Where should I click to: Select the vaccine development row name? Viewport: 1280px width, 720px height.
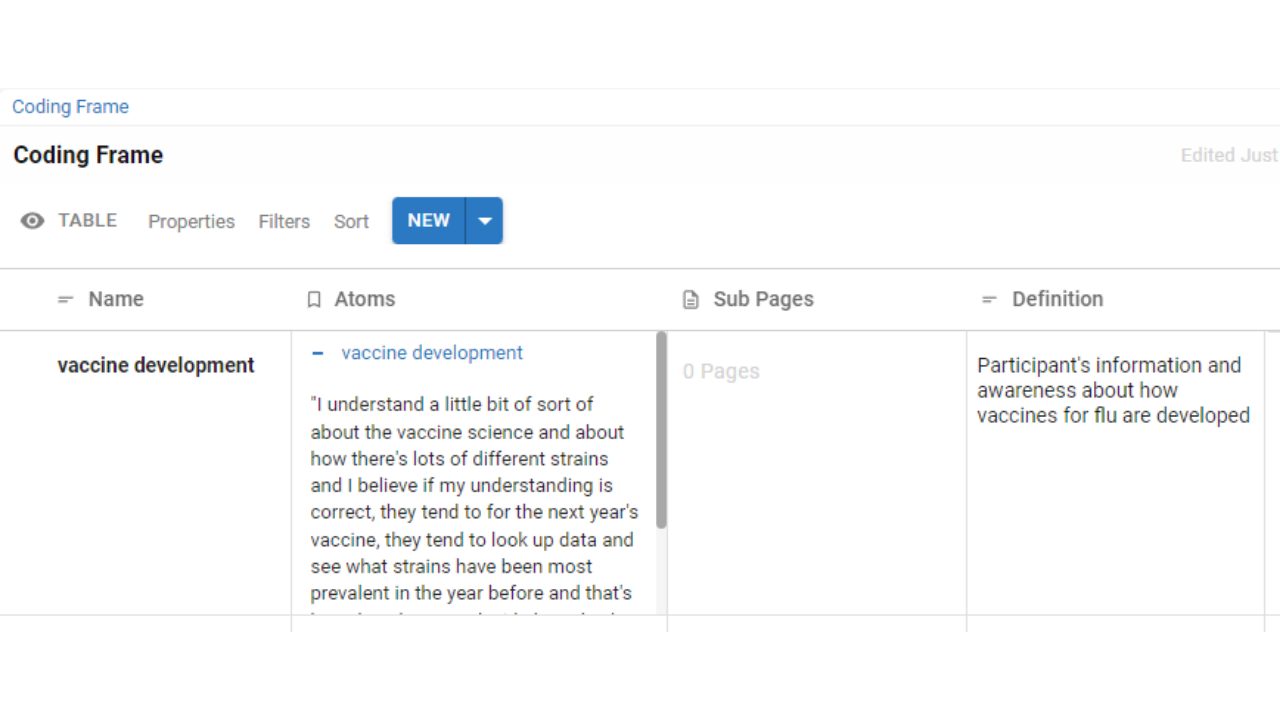tap(156, 365)
